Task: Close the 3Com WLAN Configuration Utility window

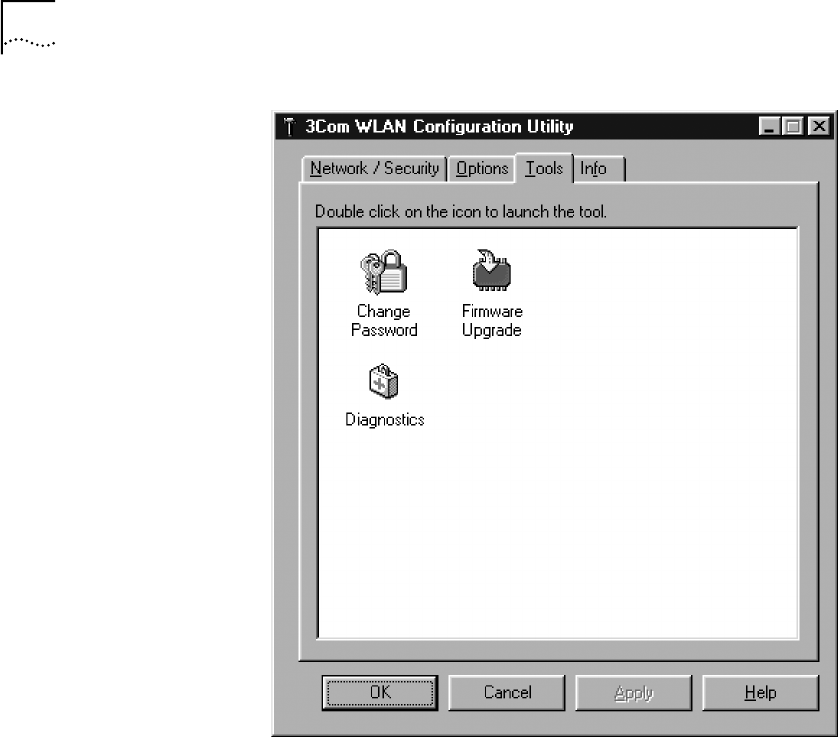Action: coord(819,127)
